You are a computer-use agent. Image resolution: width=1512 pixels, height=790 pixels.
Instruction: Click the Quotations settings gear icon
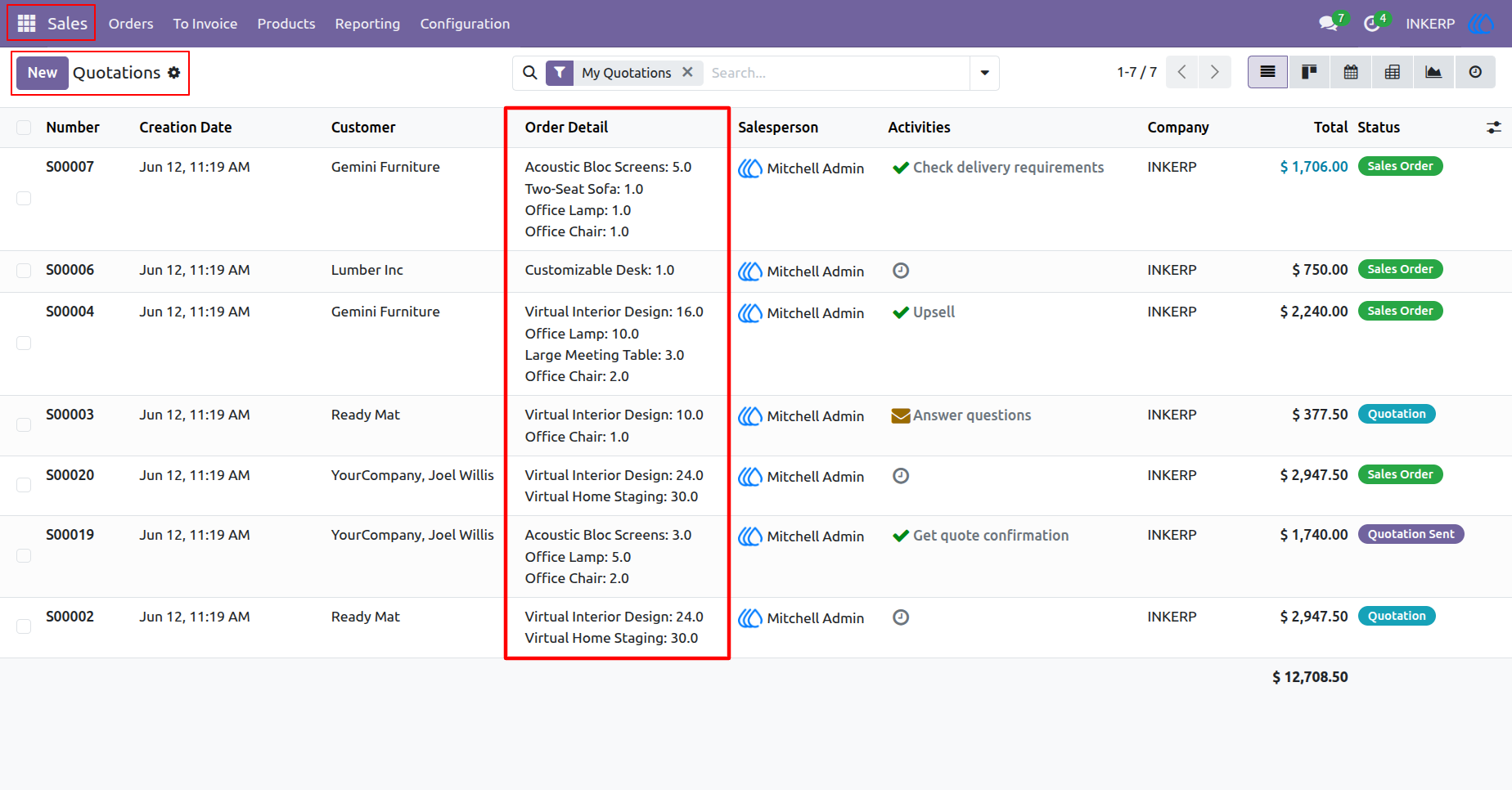[173, 73]
